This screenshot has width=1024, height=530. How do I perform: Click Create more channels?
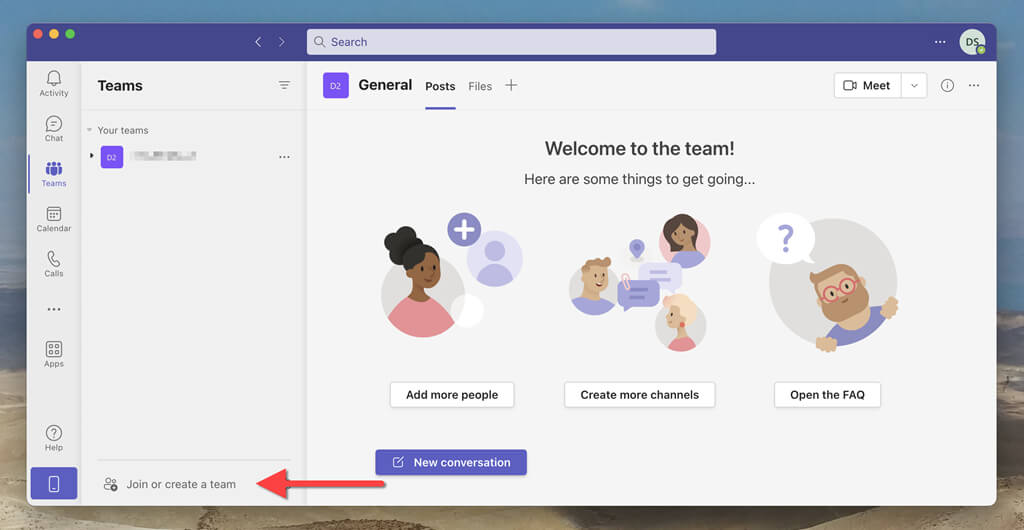point(639,395)
